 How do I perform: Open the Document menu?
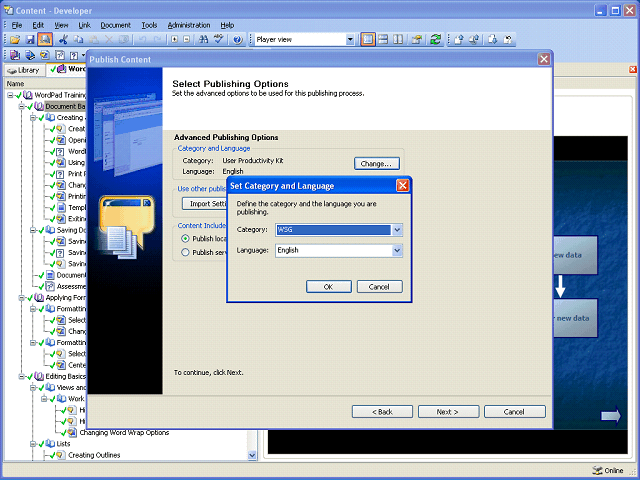[116, 25]
